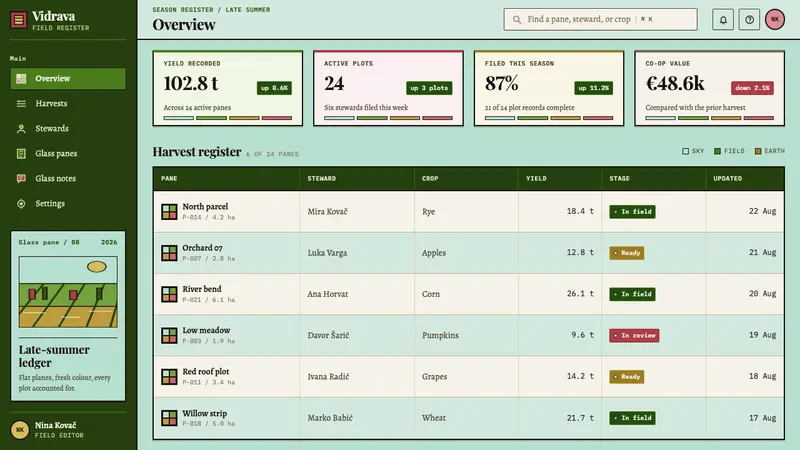
Task: Click the Glass notes speech icon
Action: click(21, 179)
